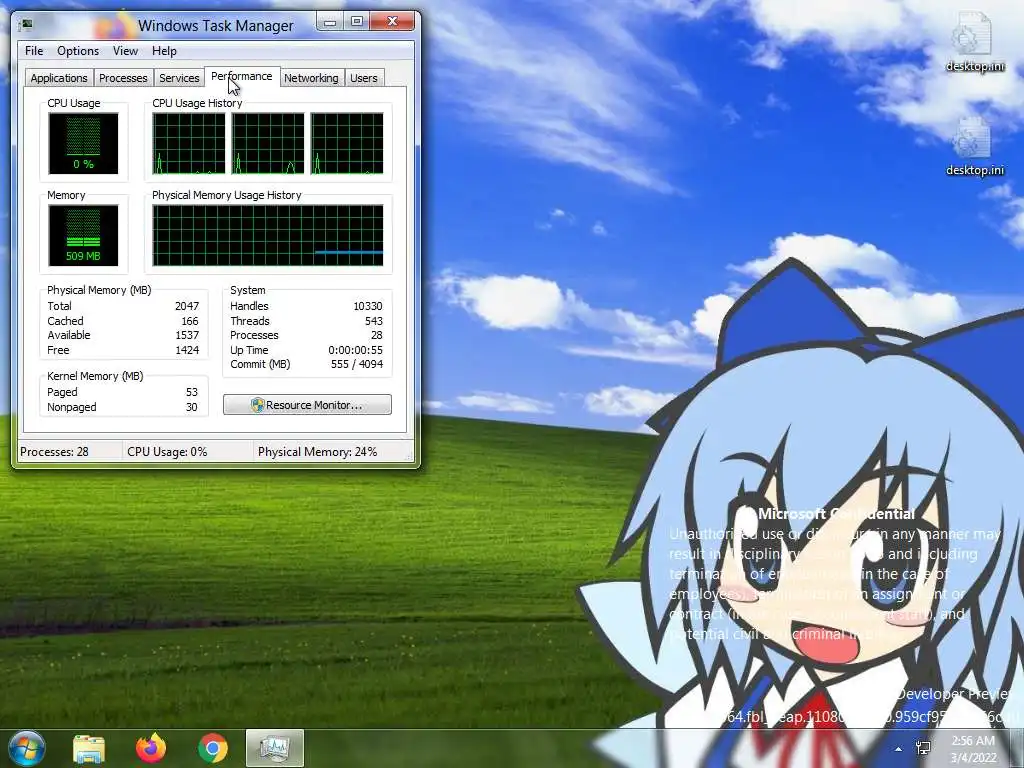Select the top desktop.ini desktop icon

974,42
